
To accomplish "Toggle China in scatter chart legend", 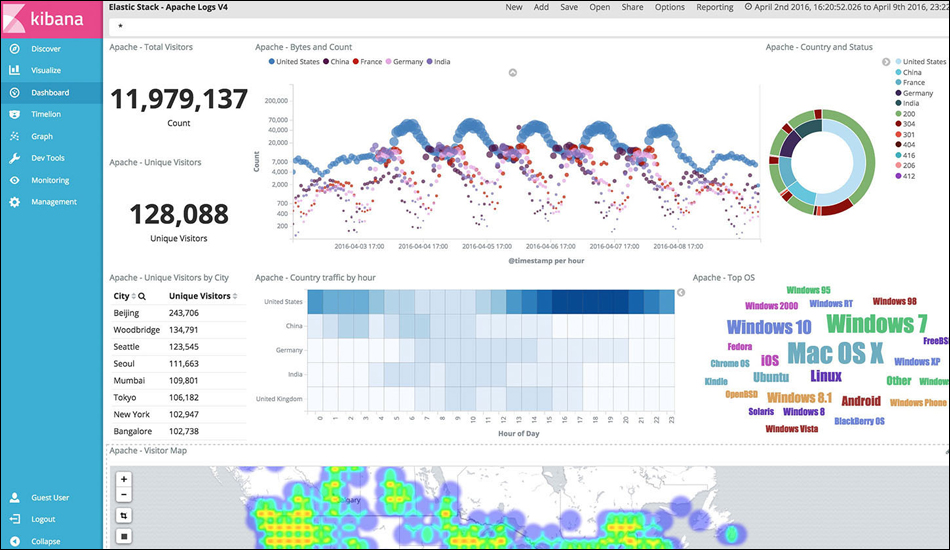I will 336,62.
